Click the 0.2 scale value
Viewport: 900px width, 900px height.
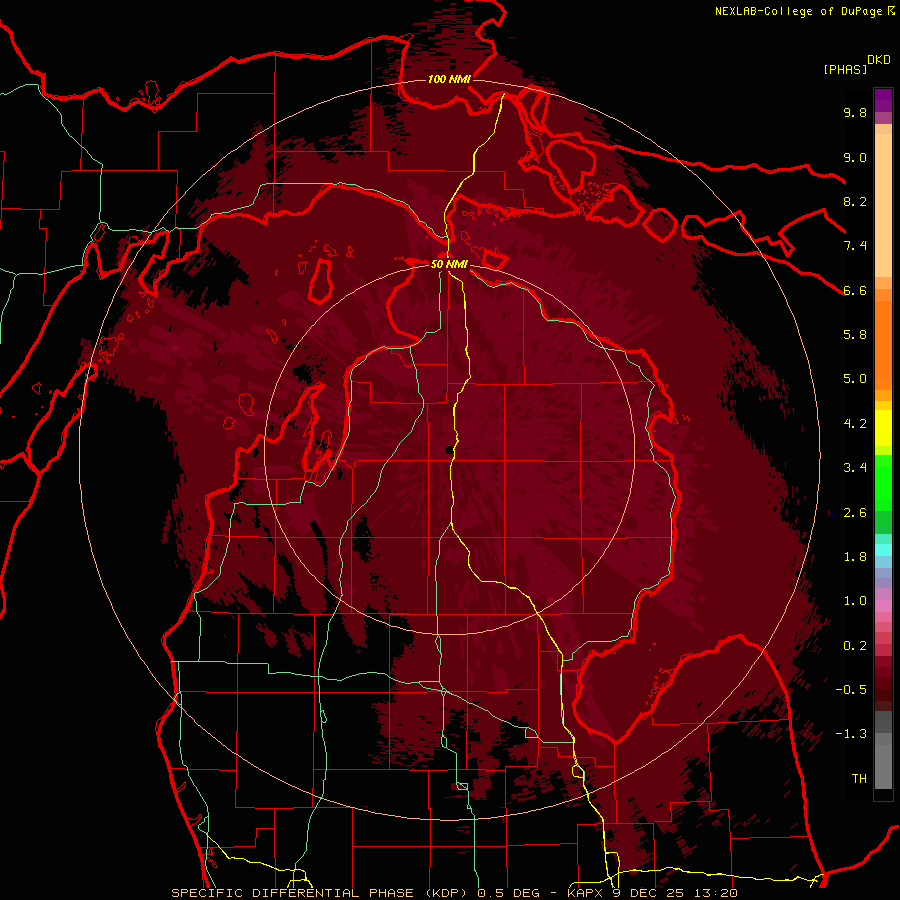click(x=855, y=646)
